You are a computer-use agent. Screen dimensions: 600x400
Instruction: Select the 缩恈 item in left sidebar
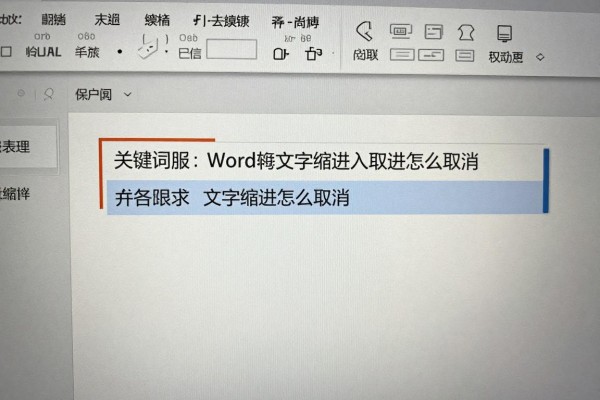(15, 194)
